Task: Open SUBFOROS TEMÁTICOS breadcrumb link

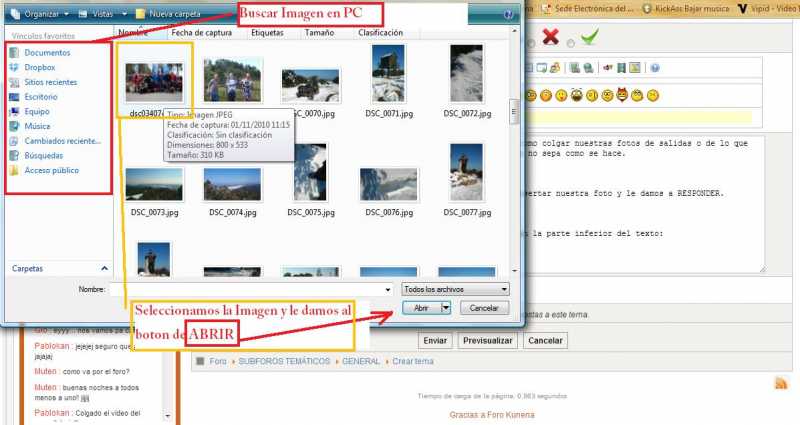Action: pos(284,361)
